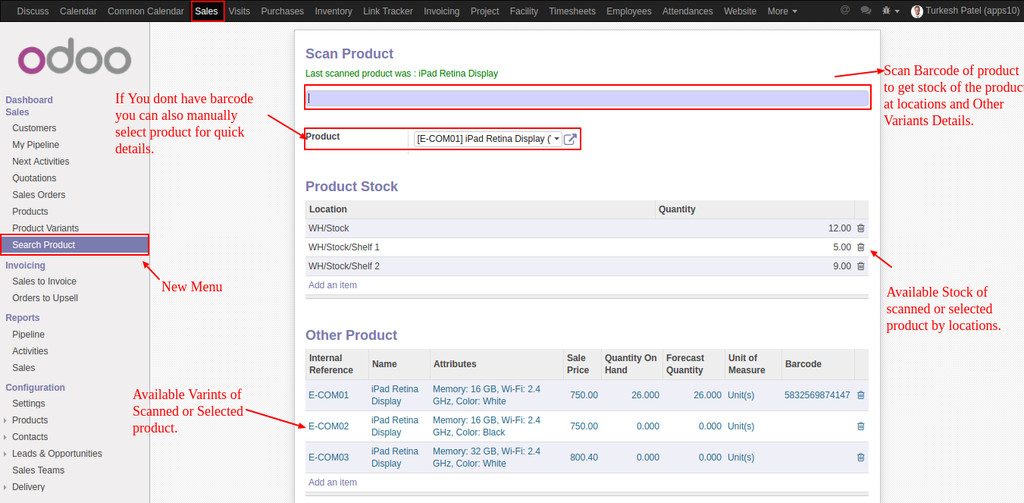This screenshot has width=1024, height=503.
Task: Open Orders to Upsell in sidebar
Action: click(x=45, y=298)
